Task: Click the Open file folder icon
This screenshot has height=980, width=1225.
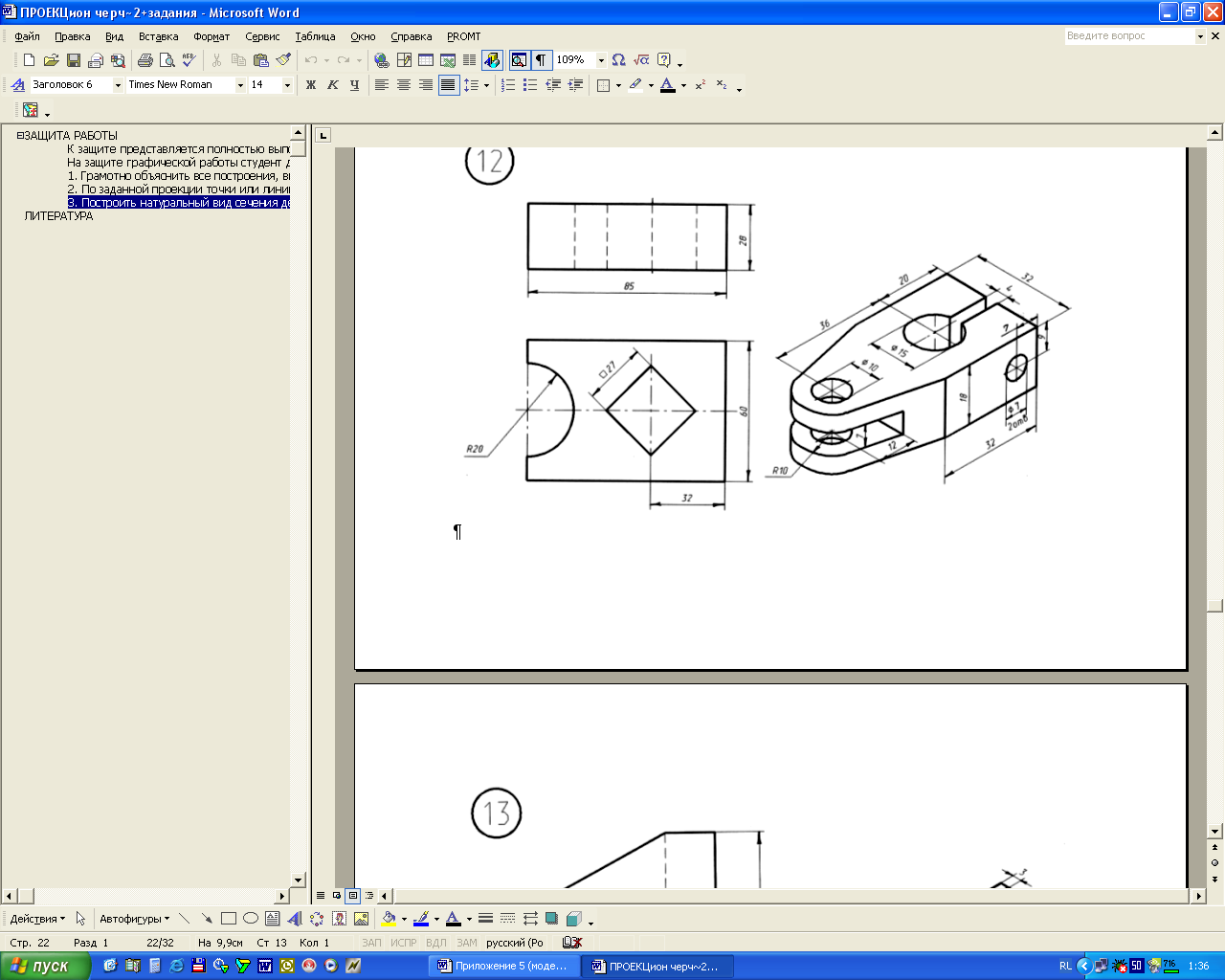Action: pos(52,60)
